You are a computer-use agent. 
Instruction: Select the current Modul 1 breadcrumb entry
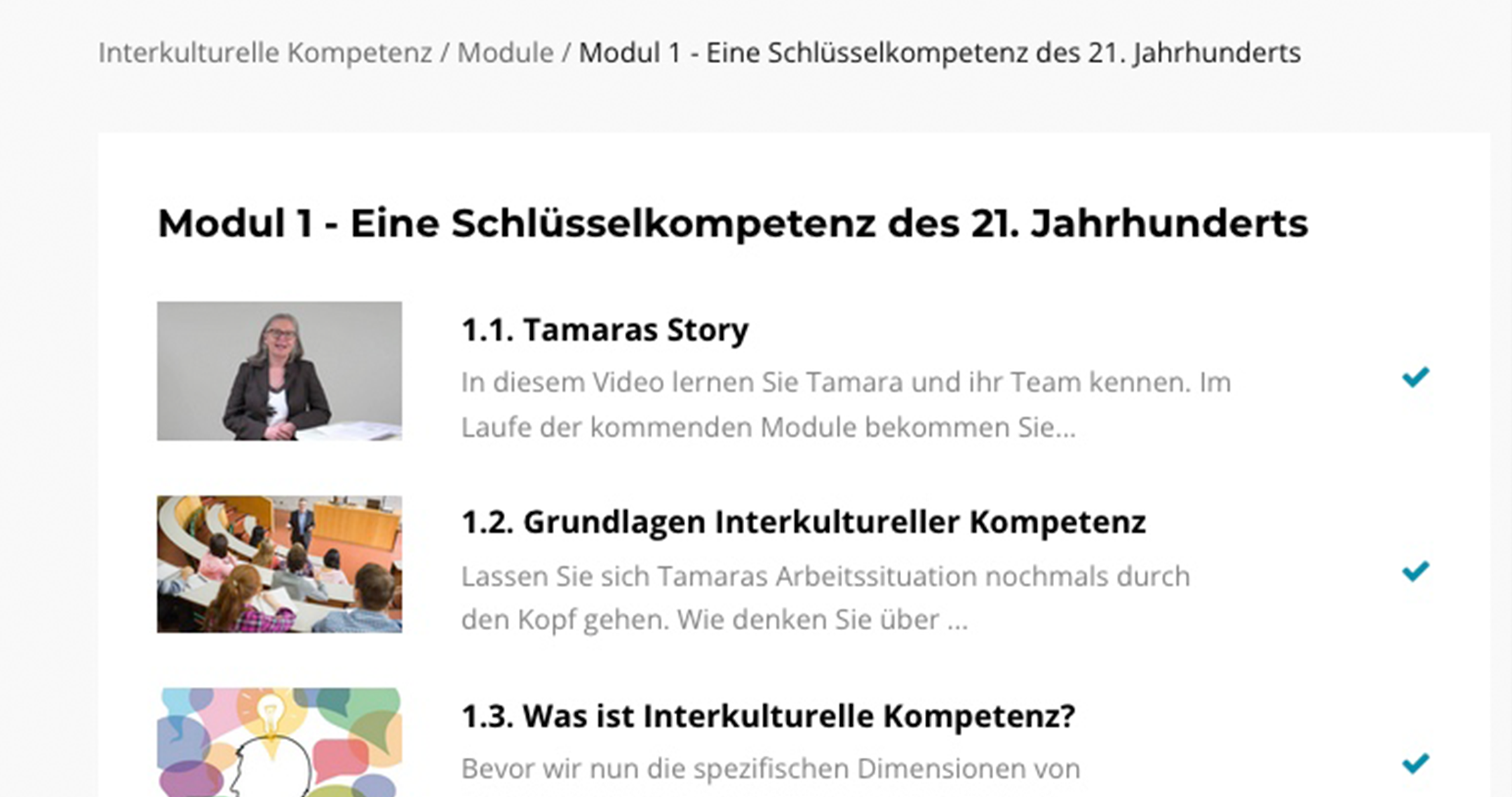click(940, 53)
